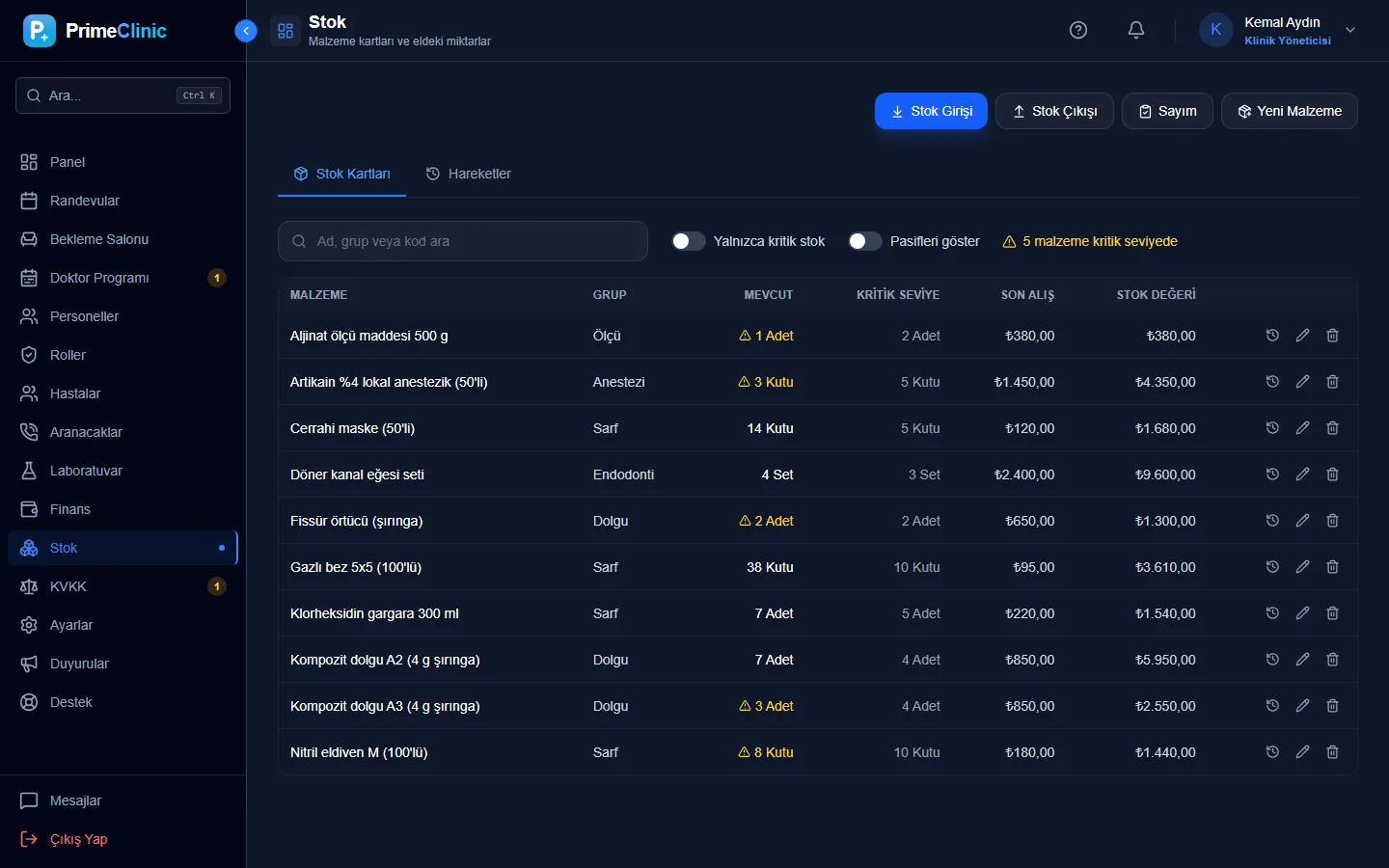Go to Randevular in sidebar
The height and width of the screenshot is (868, 1389).
[123, 201]
